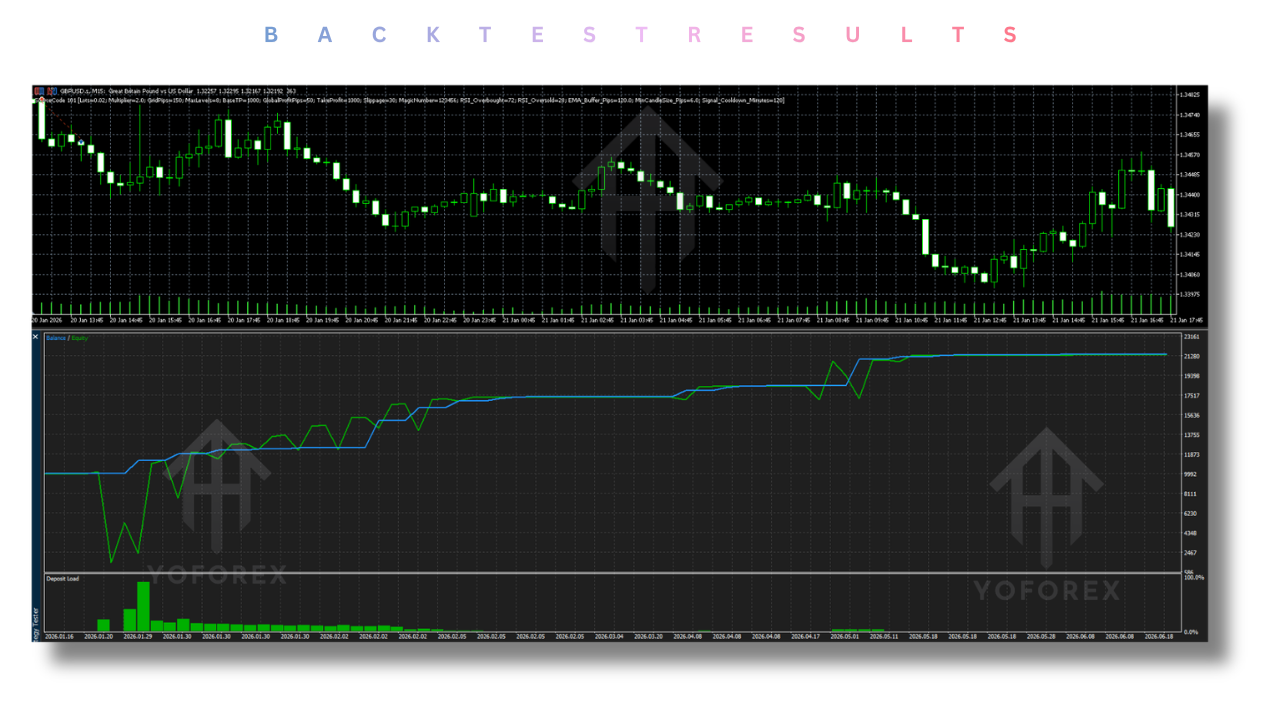The image size is (1280, 720).
Task: Click the 2026.01.16 date label
Action: tap(58, 636)
